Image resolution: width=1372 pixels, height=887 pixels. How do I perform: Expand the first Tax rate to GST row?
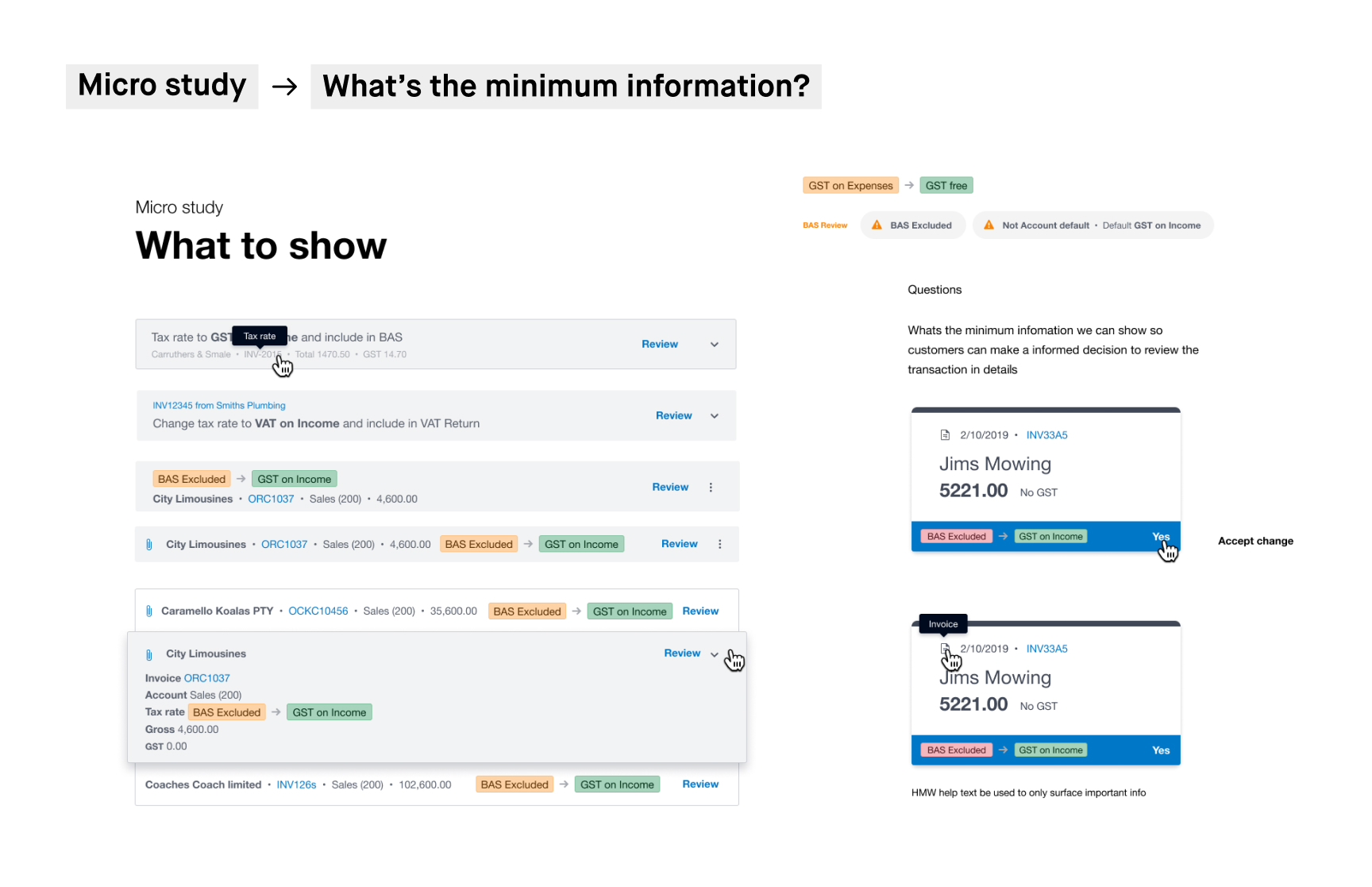714,344
